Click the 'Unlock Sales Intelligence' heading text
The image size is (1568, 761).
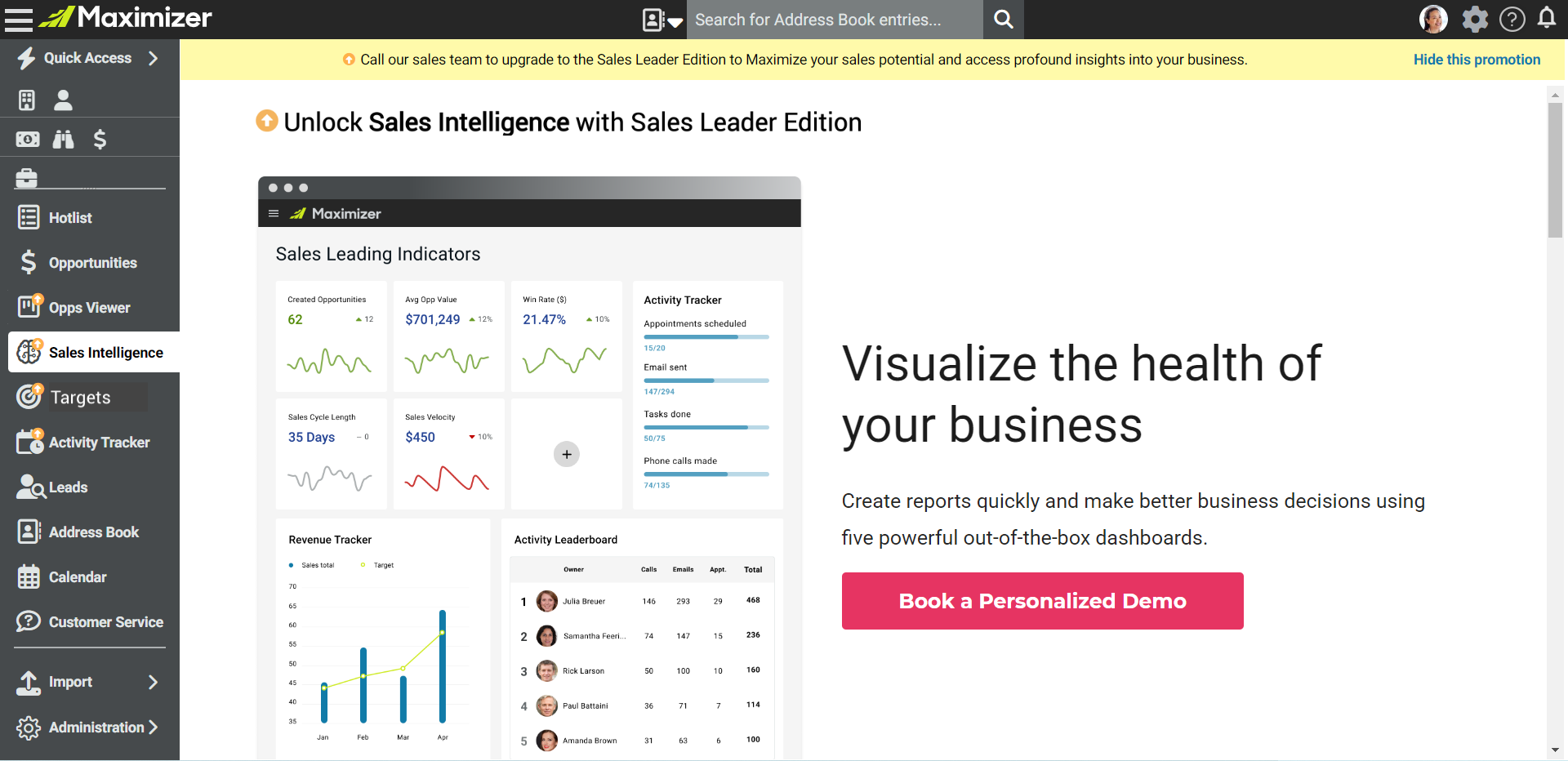tap(572, 122)
